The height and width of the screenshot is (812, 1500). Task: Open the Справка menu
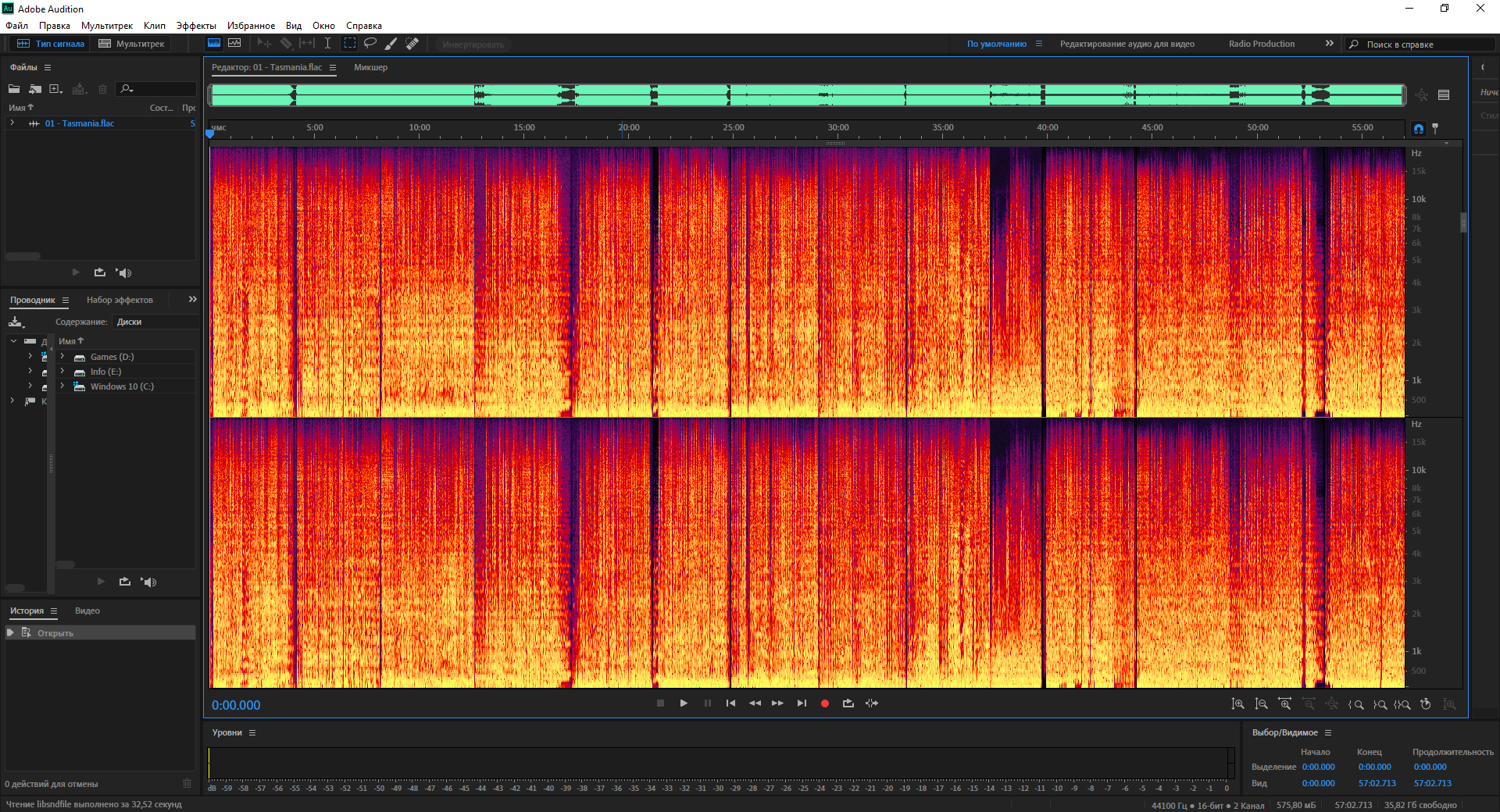click(364, 26)
